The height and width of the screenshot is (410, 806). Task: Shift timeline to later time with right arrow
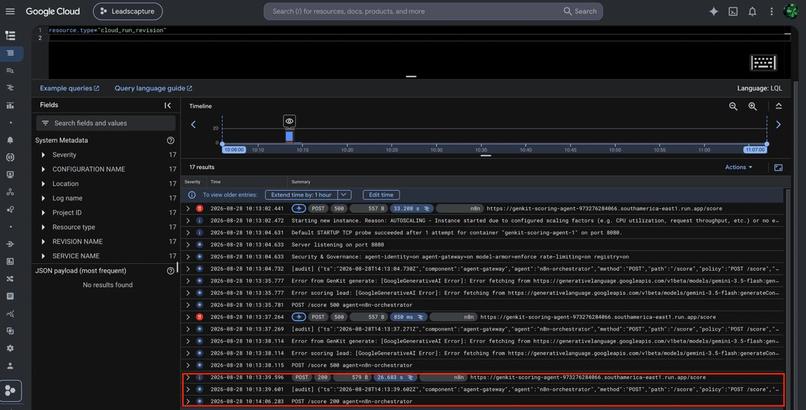pyautogui.click(x=778, y=124)
